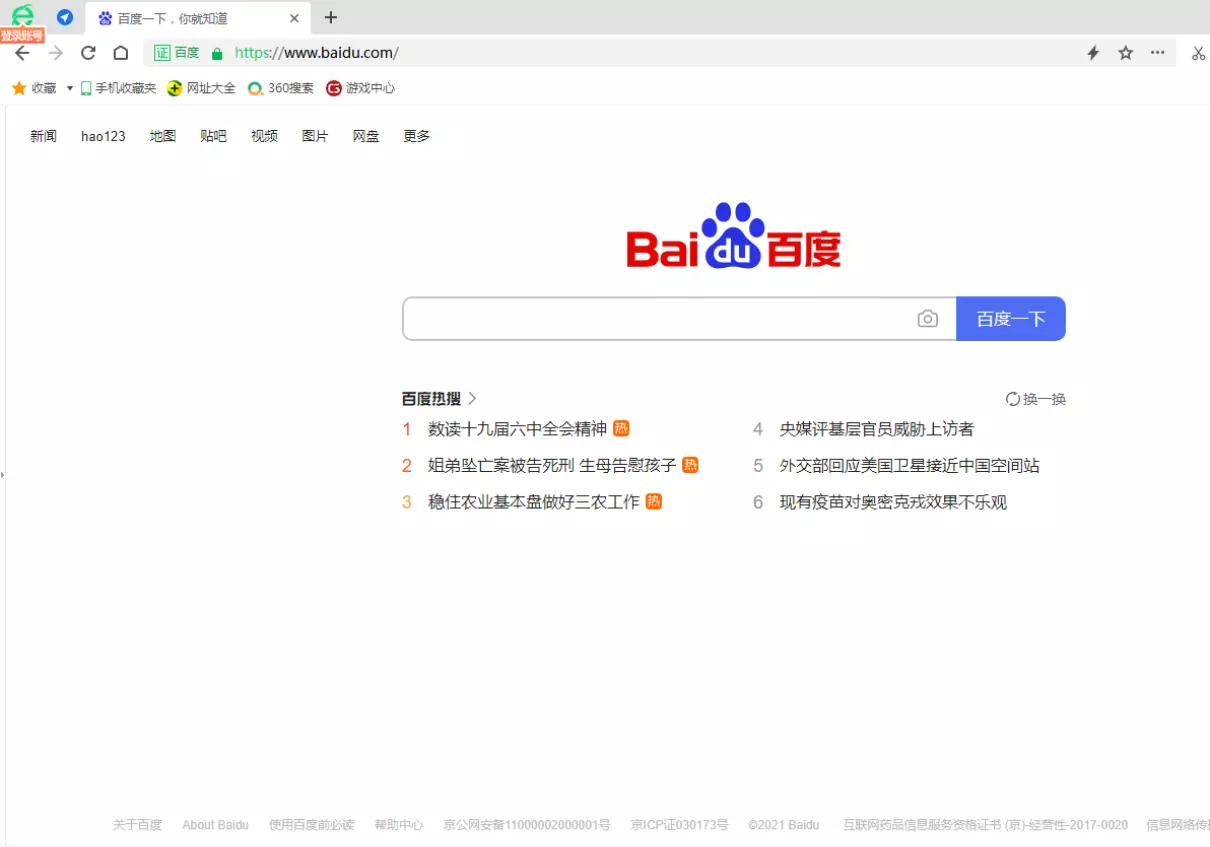Open hot search 姐弟坠亡案被告死刑

coord(552,465)
